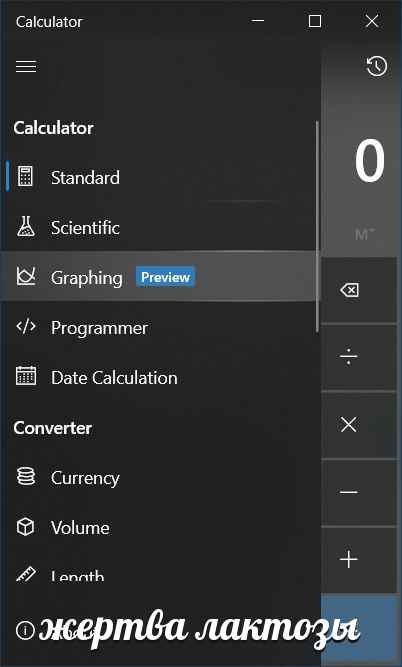Click the Scientific flask icon
The width and height of the screenshot is (402, 667).
(26, 226)
